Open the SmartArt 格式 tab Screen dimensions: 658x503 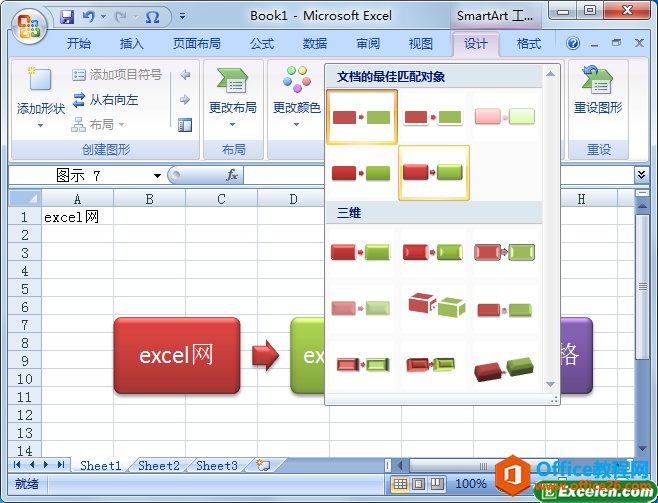tap(529, 44)
